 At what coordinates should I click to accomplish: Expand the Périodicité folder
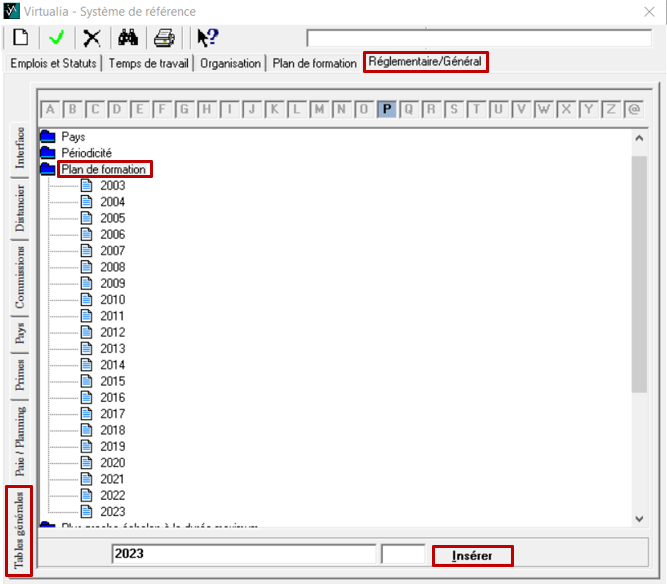coord(47,153)
